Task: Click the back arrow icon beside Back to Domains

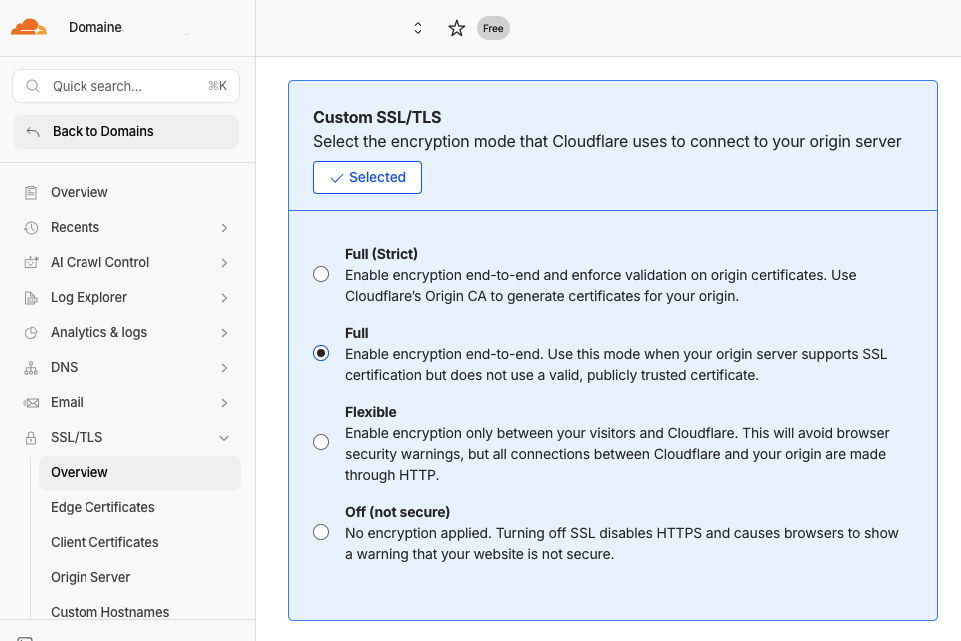Action: (33, 132)
